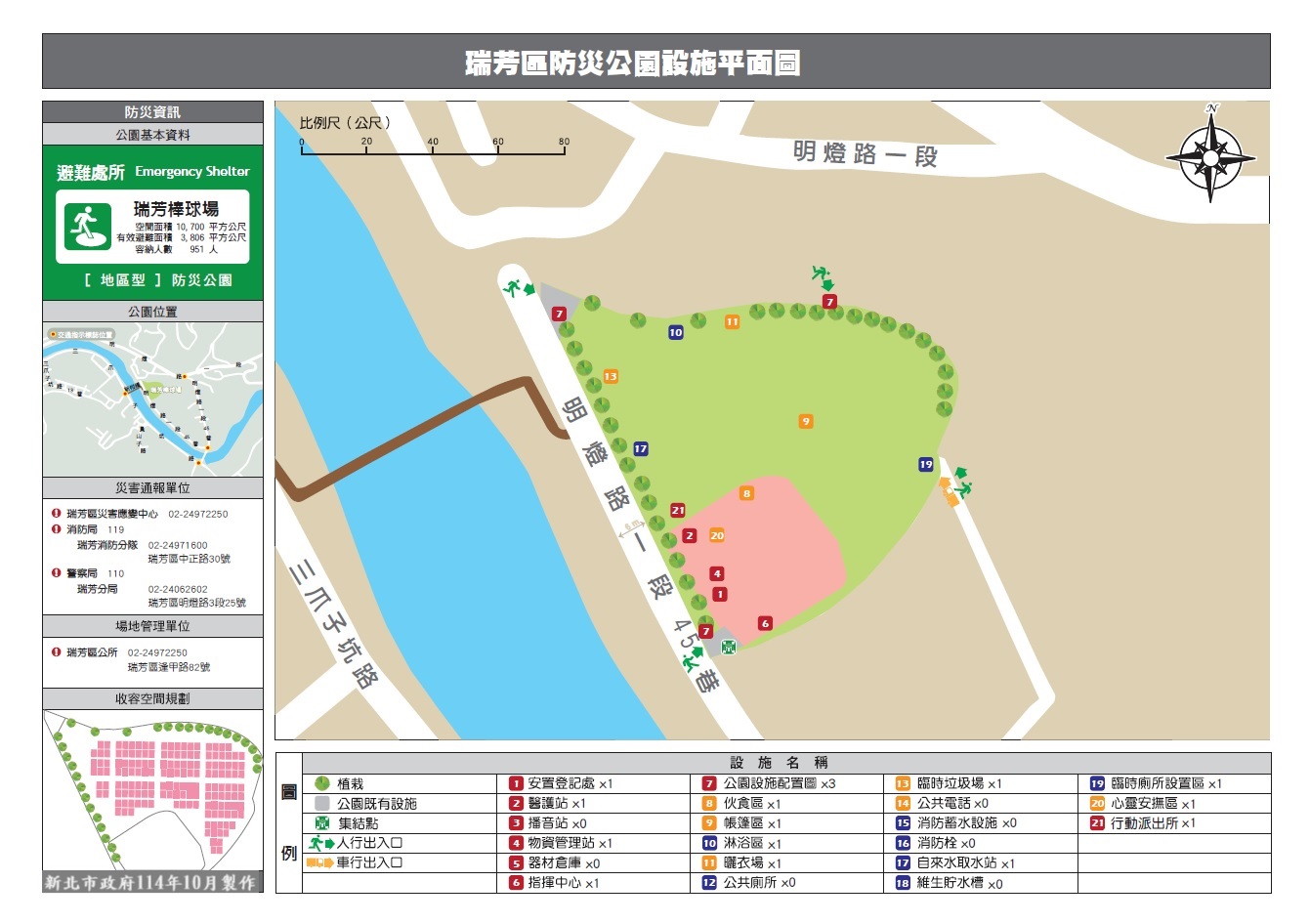Image resolution: width=1310 pixels, height=924 pixels.
Task: Open the 防災資訊 section header
Action: click(x=152, y=111)
